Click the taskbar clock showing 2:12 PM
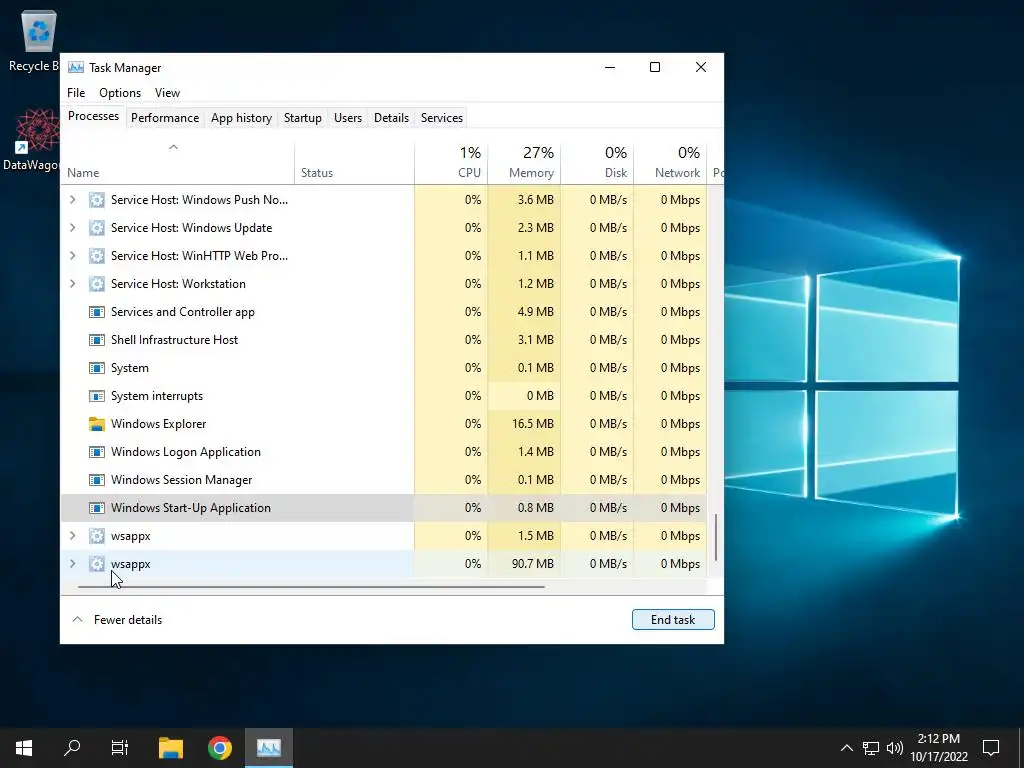Screen dimensions: 1024x768 (x=938, y=747)
